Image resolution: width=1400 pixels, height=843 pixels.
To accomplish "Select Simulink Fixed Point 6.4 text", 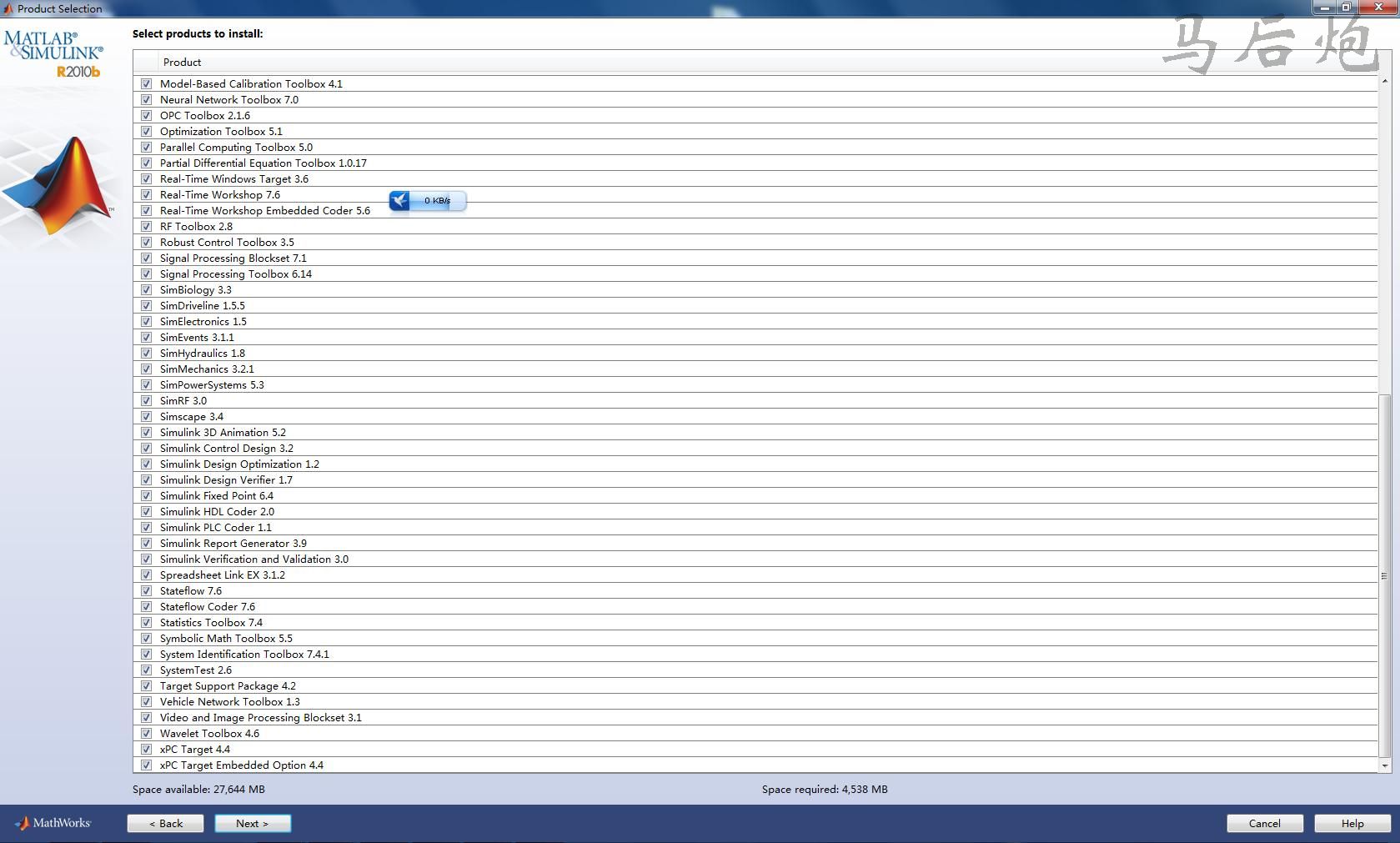I will coord(217,495).
